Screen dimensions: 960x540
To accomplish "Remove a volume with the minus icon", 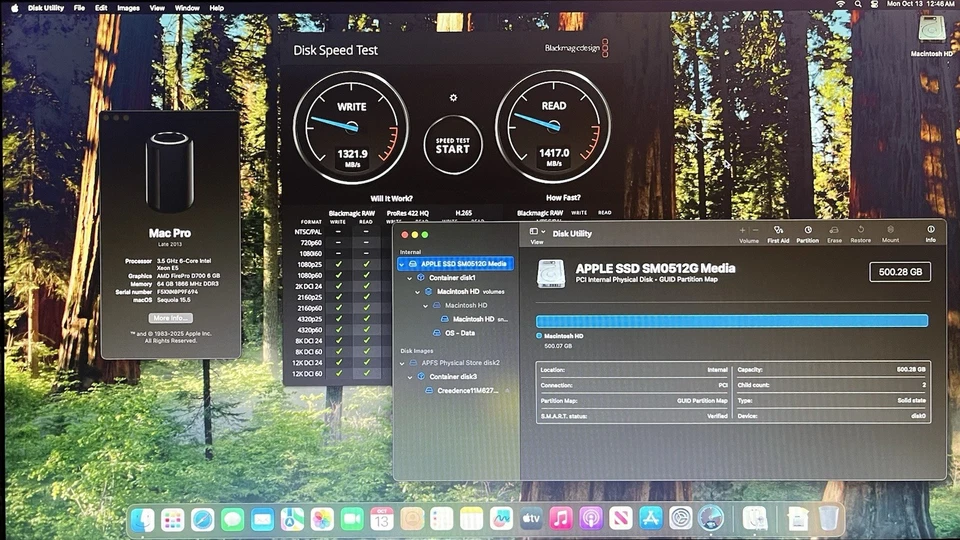I will click(x=756, y=230).
